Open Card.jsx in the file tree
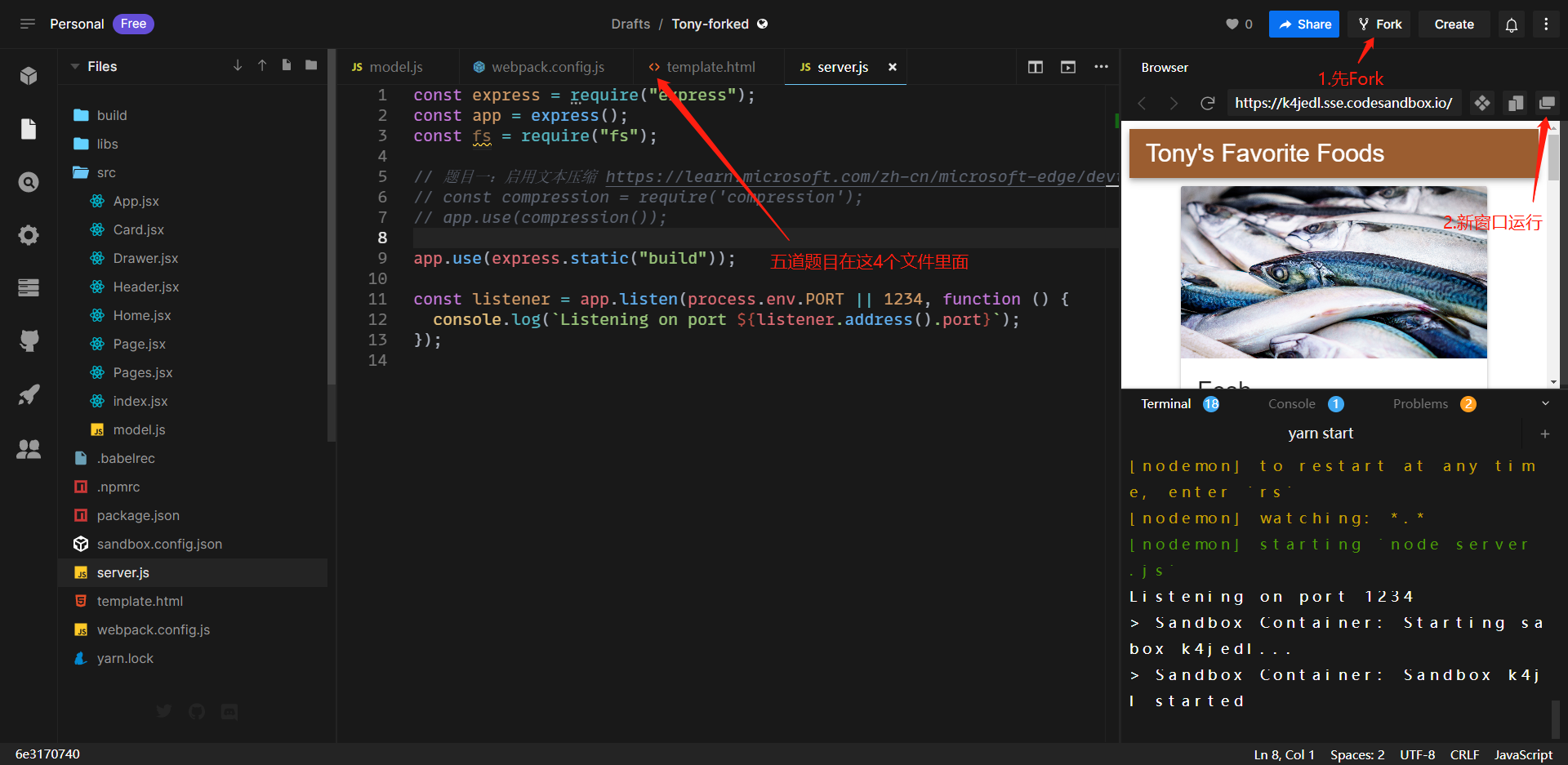1568x765 pixels. (138, 229)
